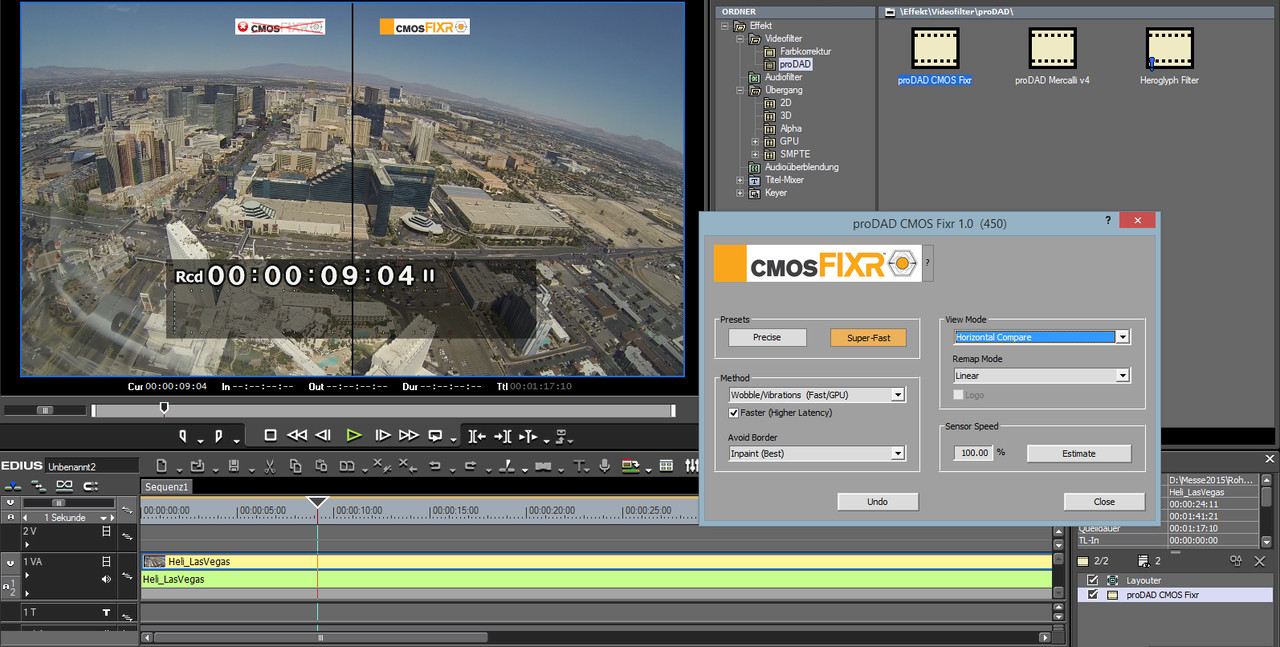Viewport: 1280px width, 647px height.
Task: Expand the GPU transitions folder
Action: 755,142
